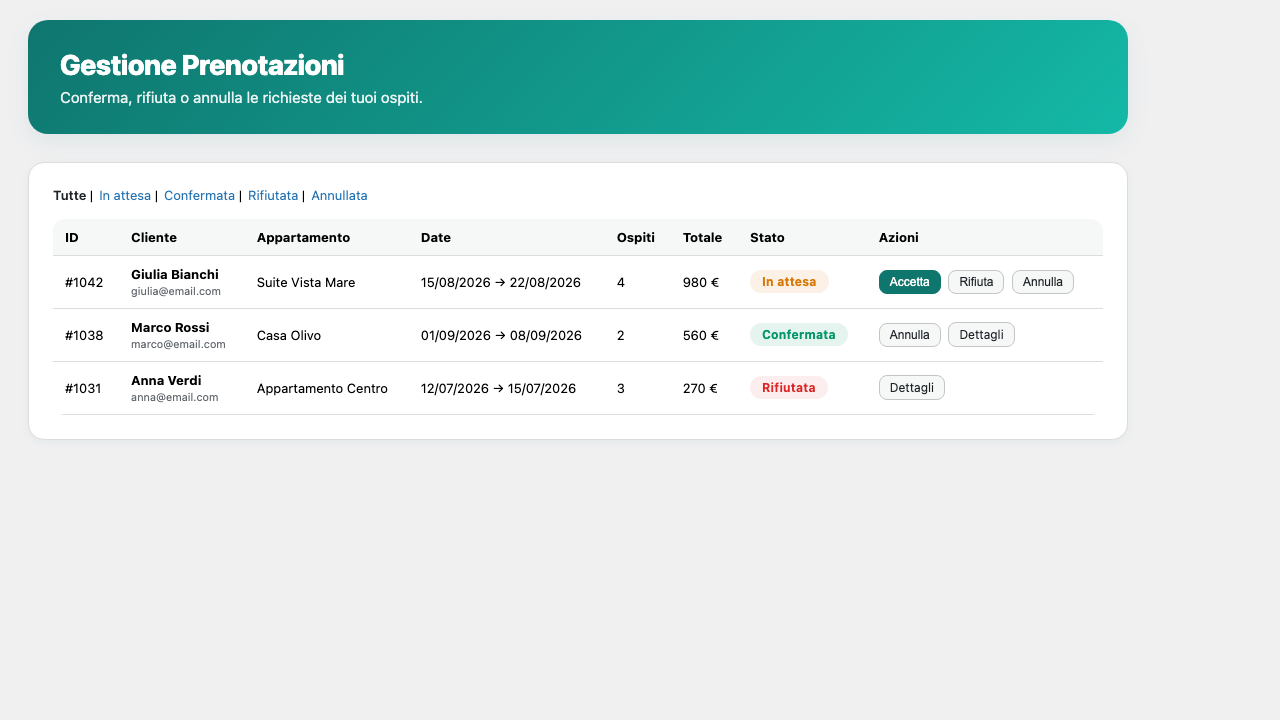Click Annulla in the Giulia Bianchi row

(x=1043, y=282)
